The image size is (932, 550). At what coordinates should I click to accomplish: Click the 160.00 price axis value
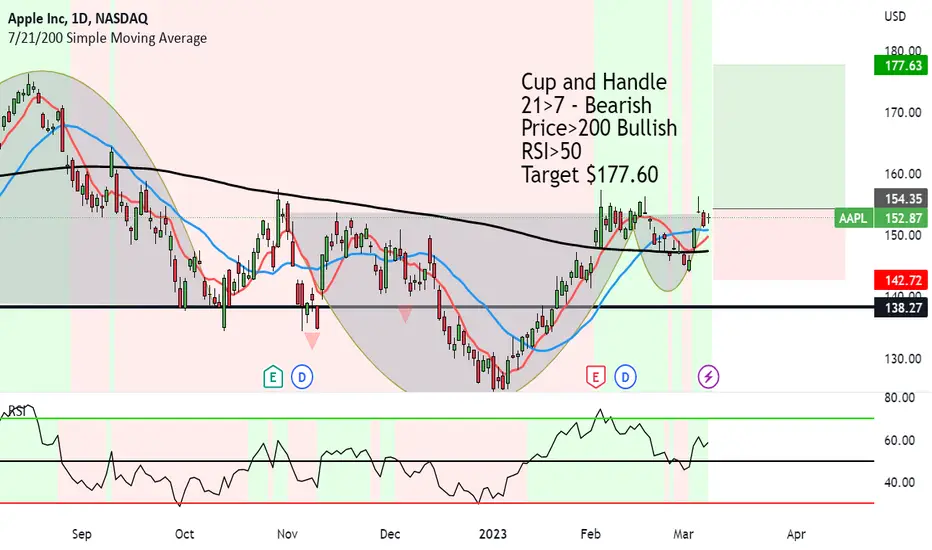click(x=903, y=174)
